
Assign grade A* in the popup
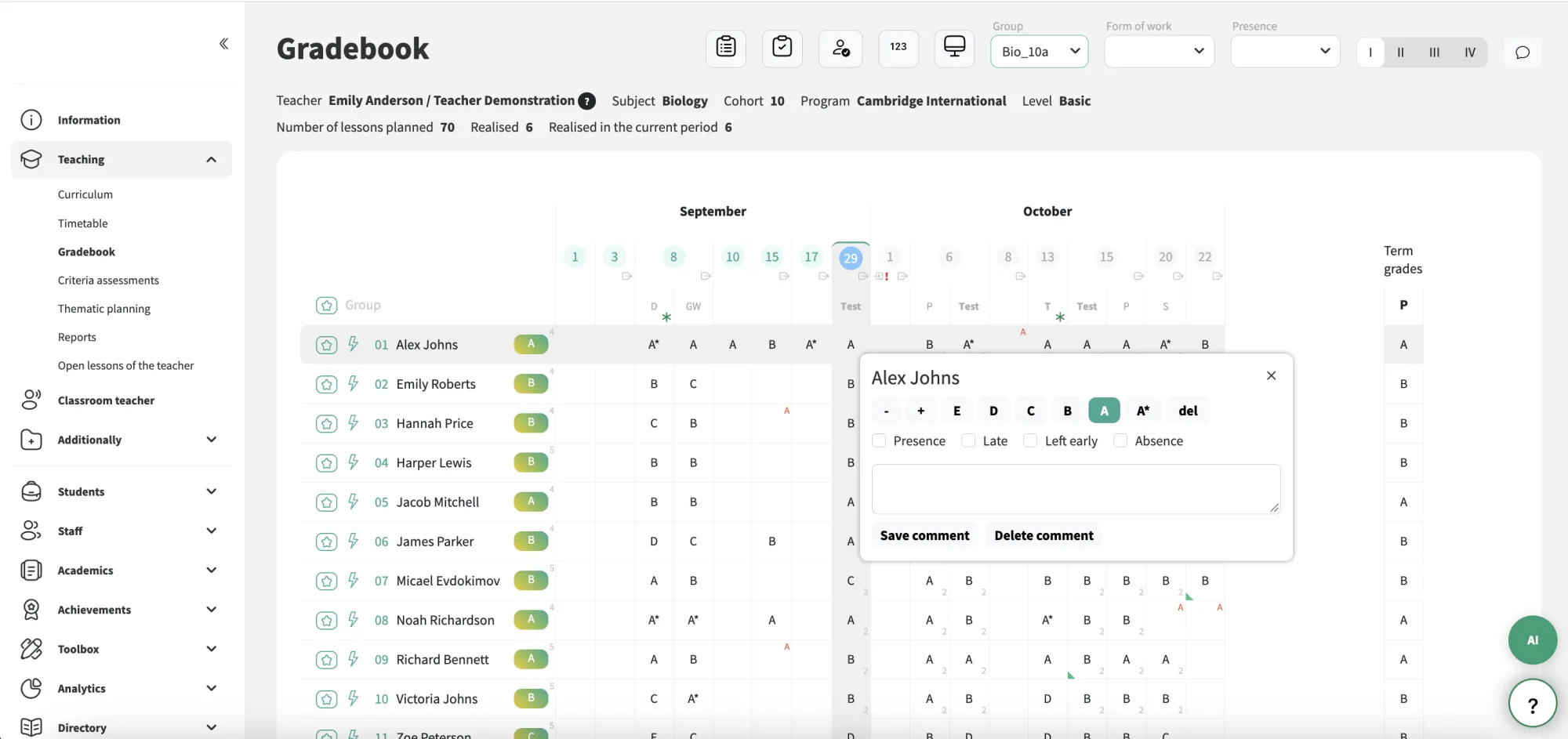[x=1143, y=411]
